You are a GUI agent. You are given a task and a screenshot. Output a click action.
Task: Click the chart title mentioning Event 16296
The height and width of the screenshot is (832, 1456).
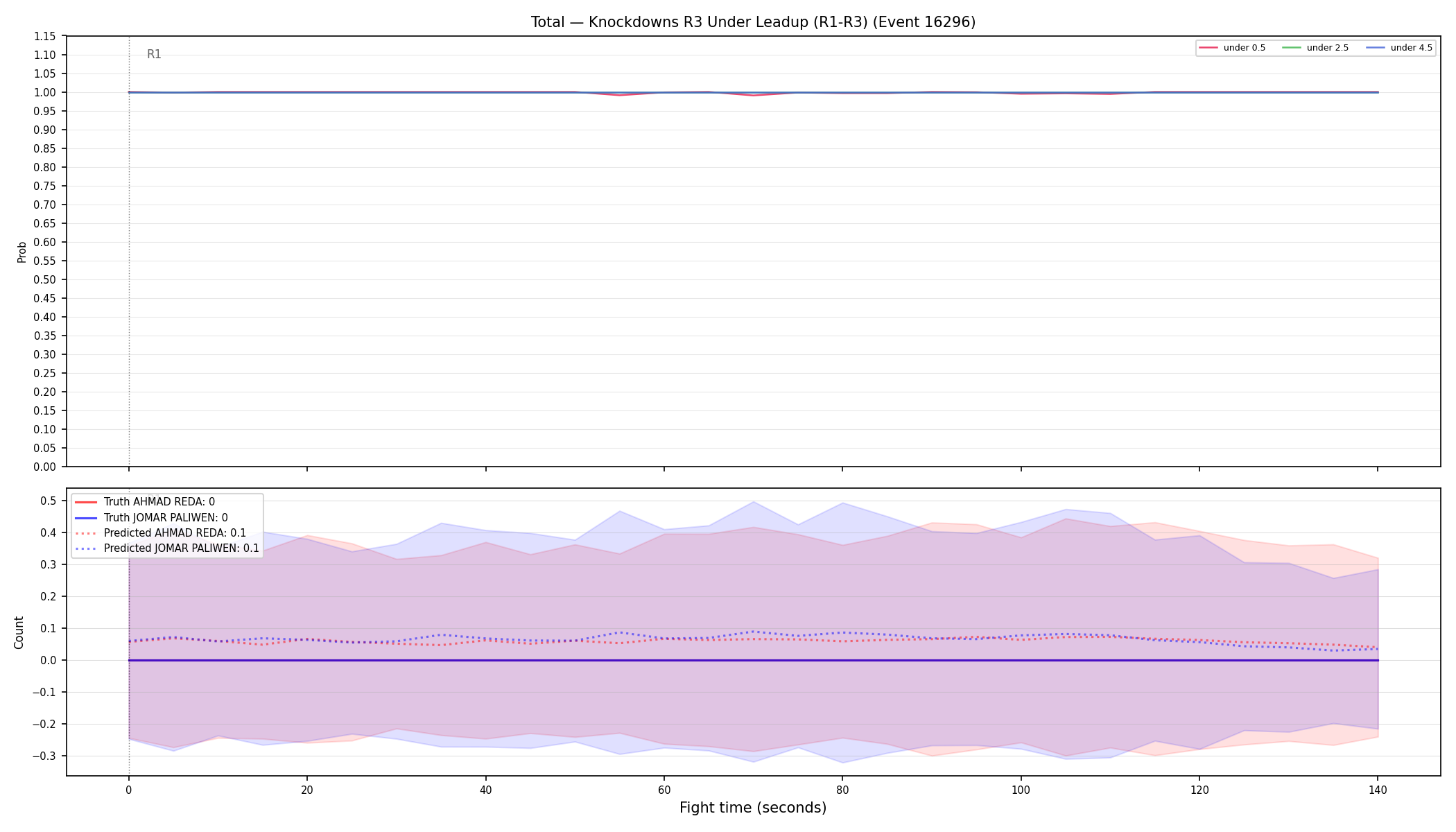(x=753, y=22)
